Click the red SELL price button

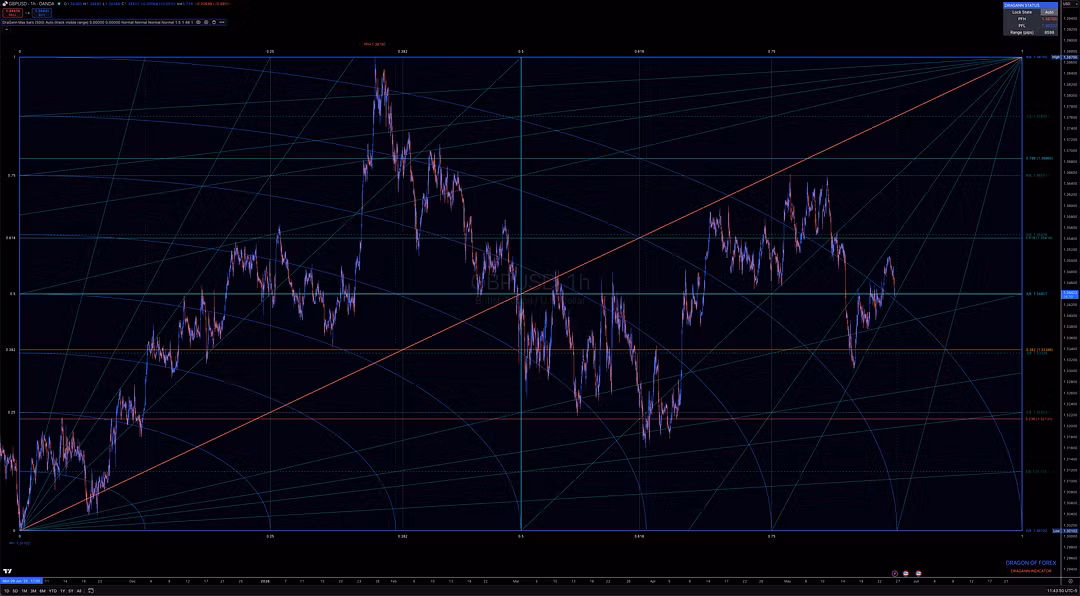tap(12, 13)
